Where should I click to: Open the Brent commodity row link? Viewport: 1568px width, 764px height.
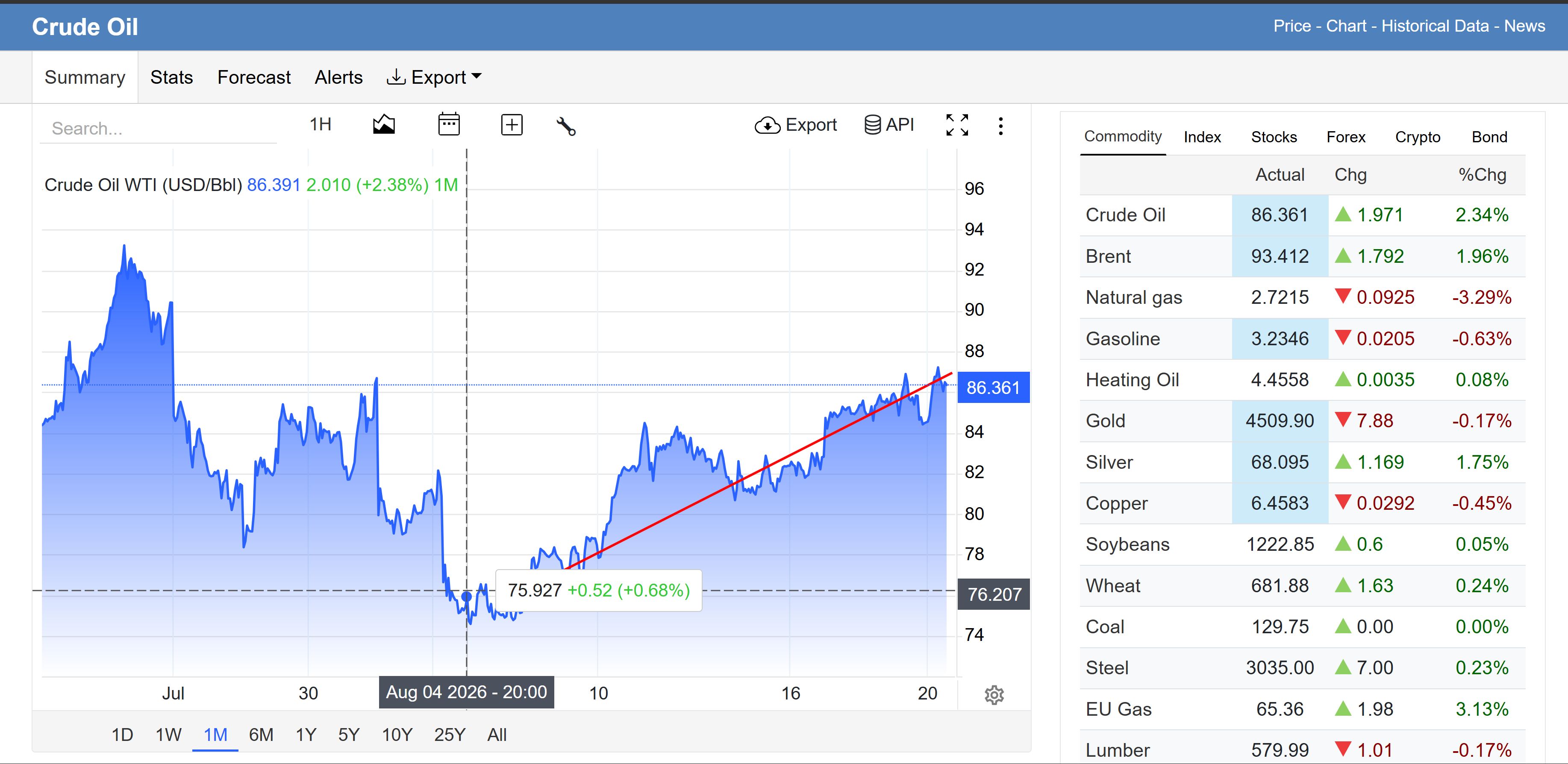(x=1108, y=256)
